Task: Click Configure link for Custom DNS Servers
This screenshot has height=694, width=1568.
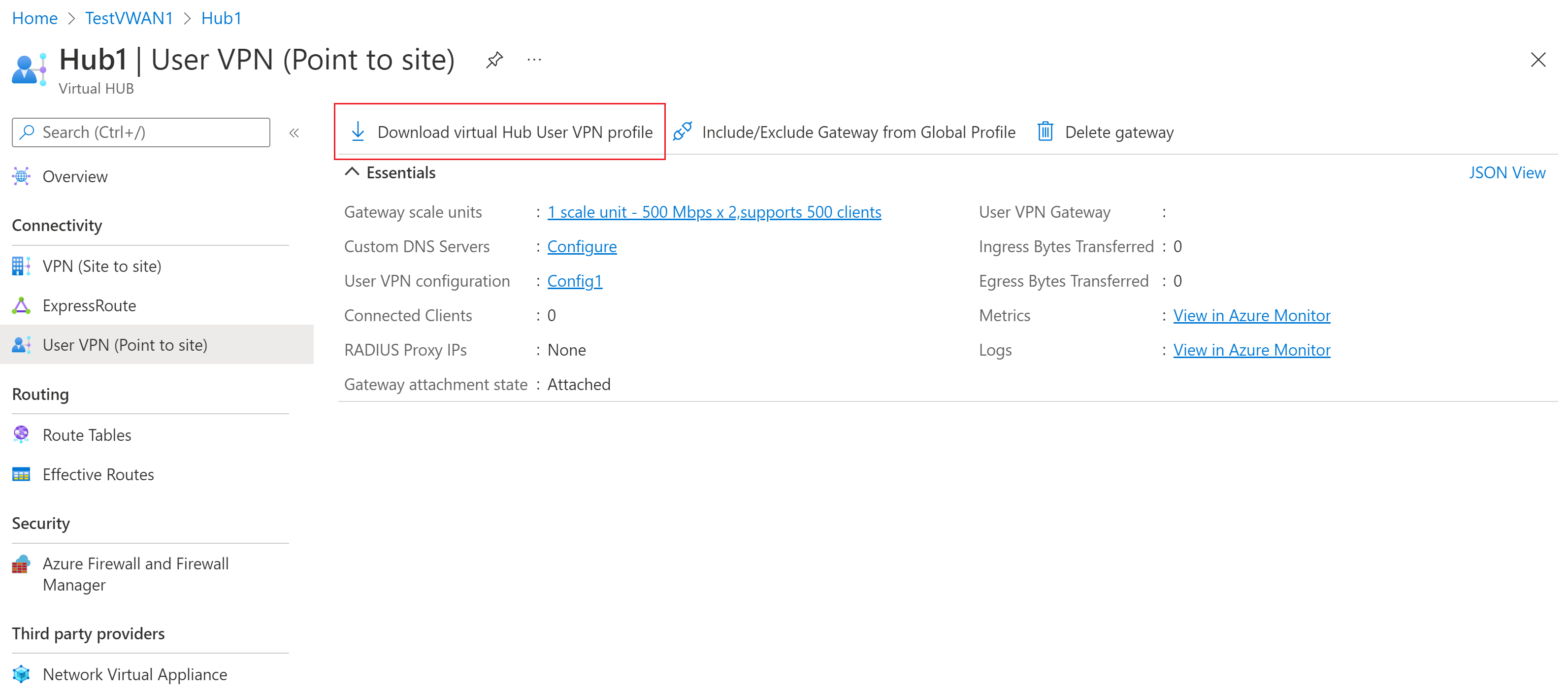Action: coord(581,247)
